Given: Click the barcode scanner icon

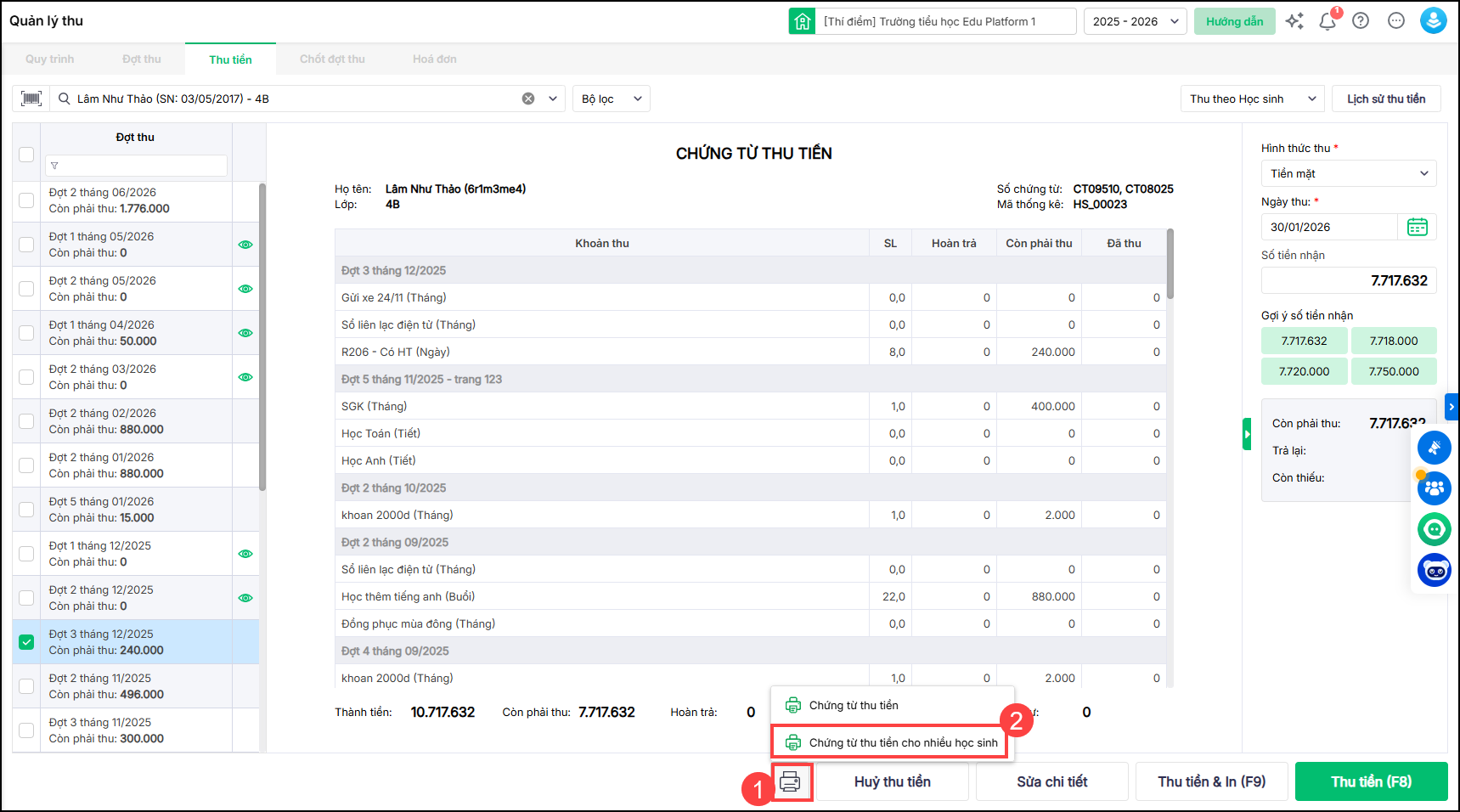Looking at the screenshot, I should (x=31, y=99).
